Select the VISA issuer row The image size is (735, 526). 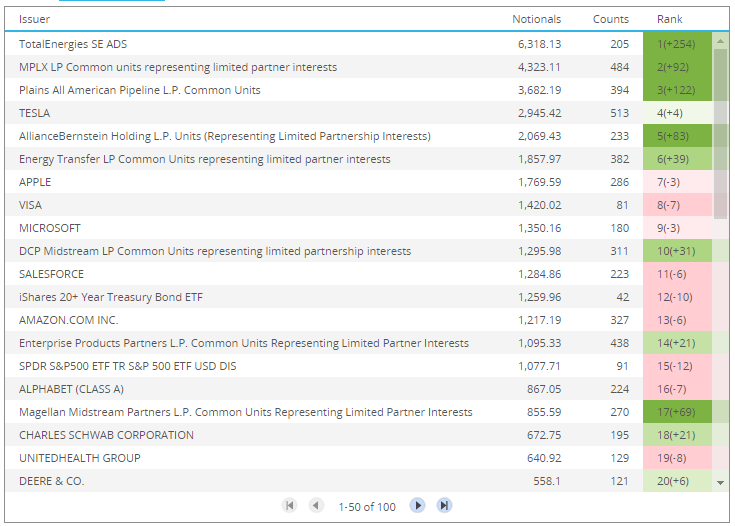click(359, 205)
